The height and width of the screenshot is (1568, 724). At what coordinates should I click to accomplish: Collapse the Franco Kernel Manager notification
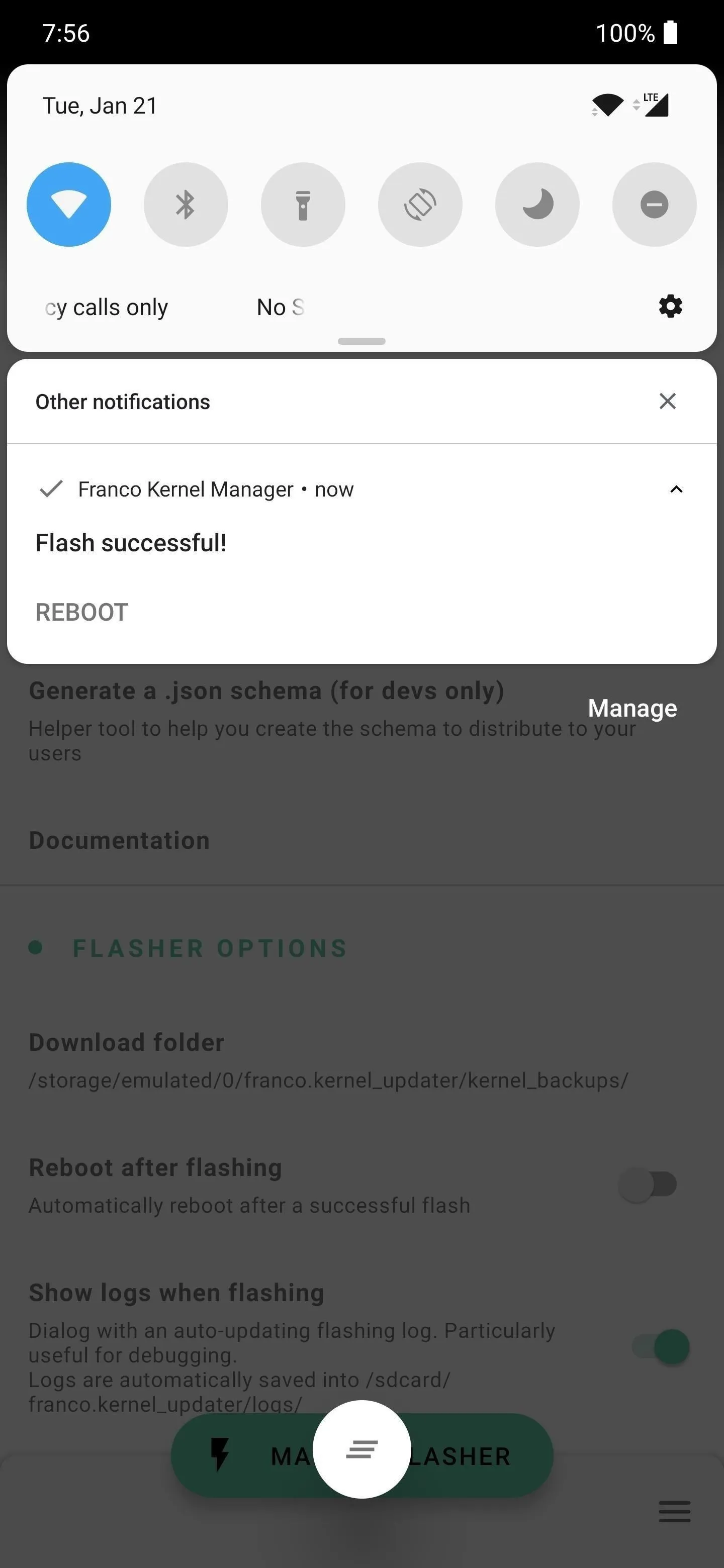(x=676, y=489)
